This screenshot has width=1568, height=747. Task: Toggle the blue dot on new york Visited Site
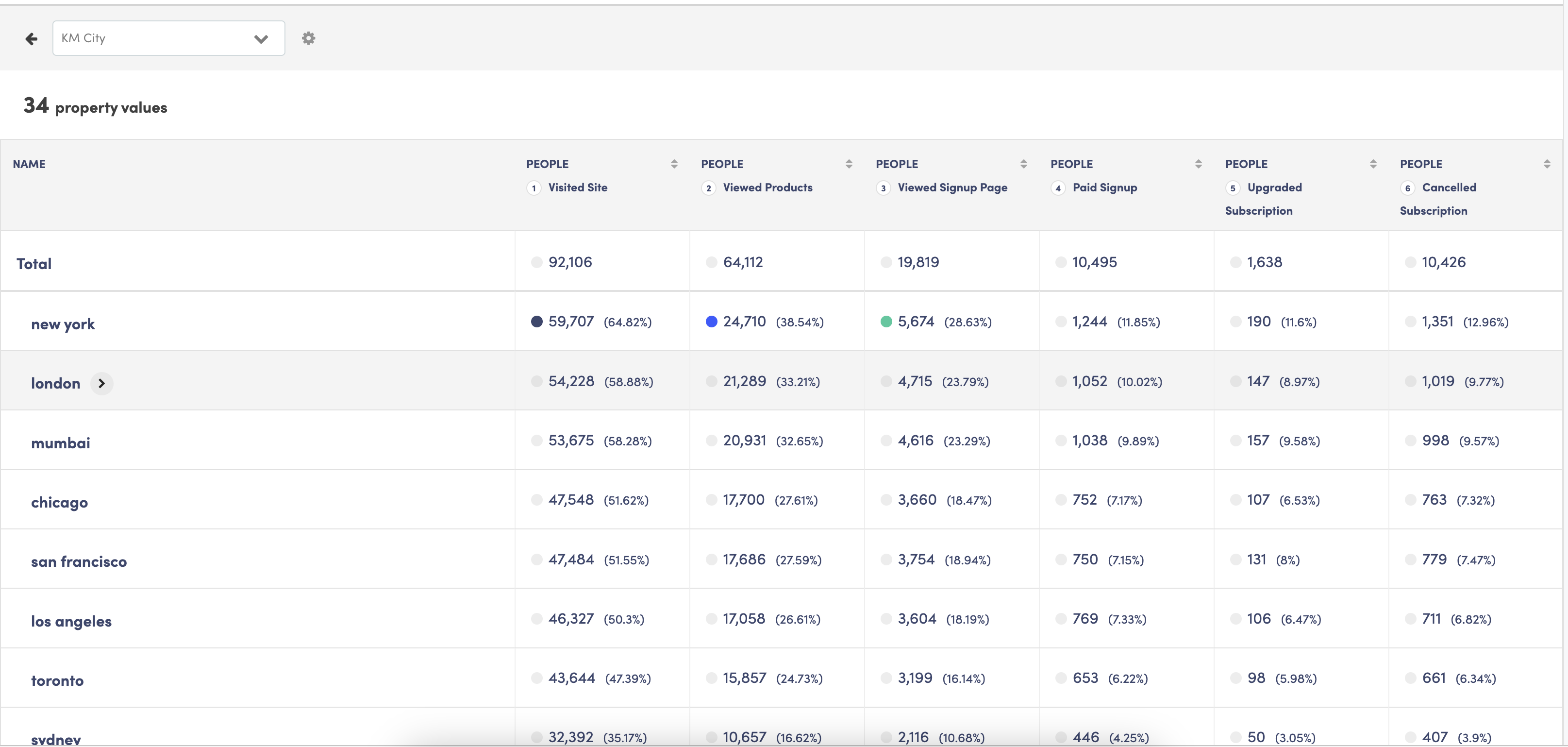point(536,322)
